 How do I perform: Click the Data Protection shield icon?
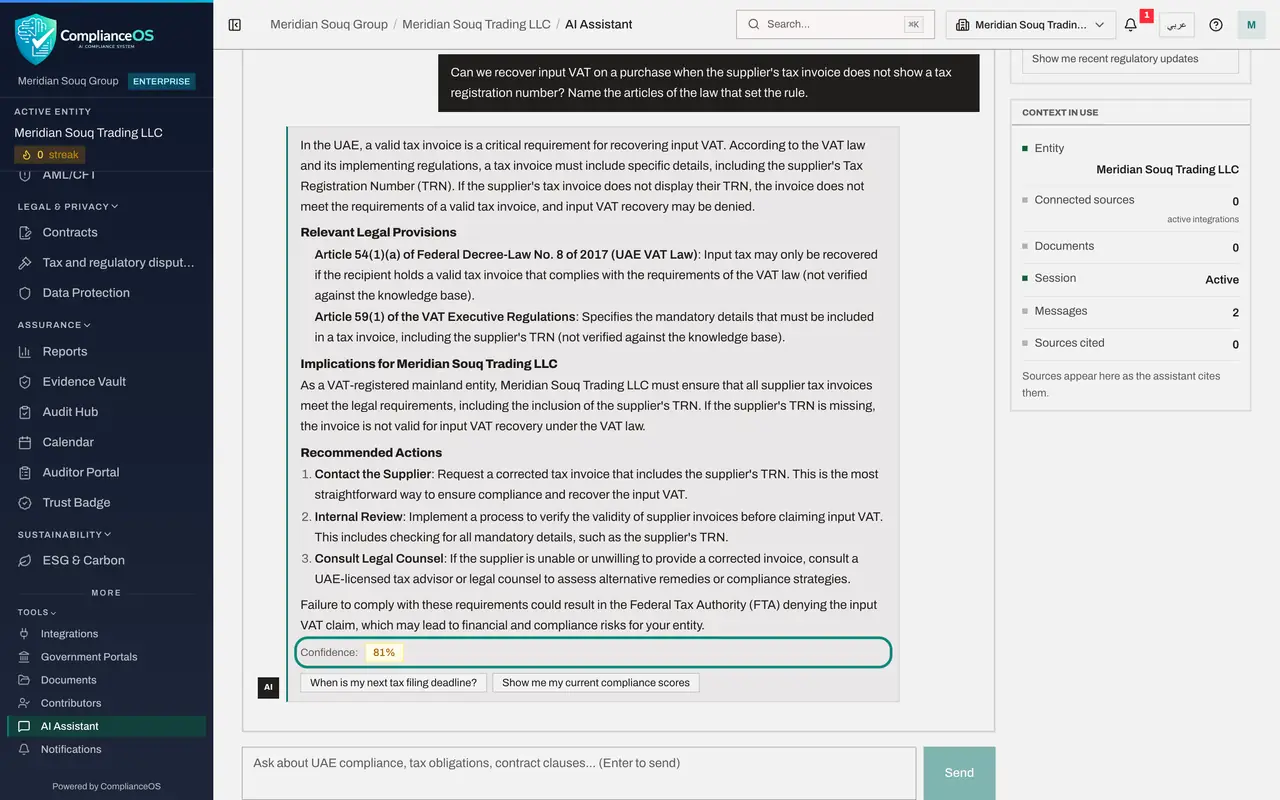click(x=25, y=293)
